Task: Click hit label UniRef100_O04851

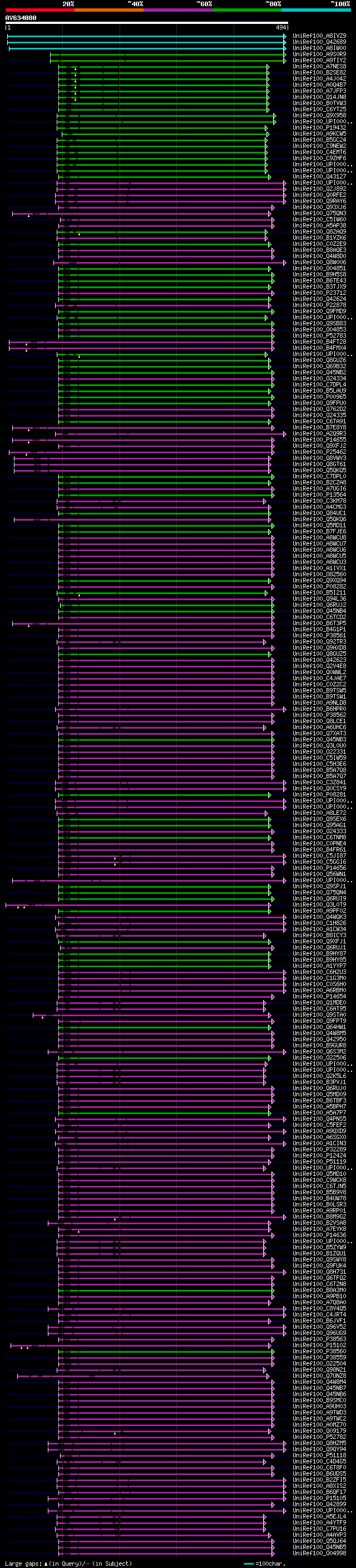Action: 319,269
